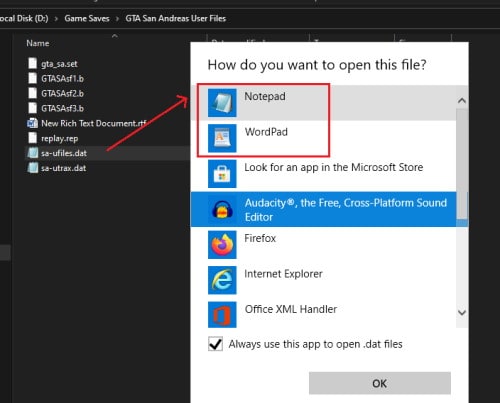Screen dimensions: 500x403
Task: Select file name sa-utrax.dat
Action: point(63,168)
